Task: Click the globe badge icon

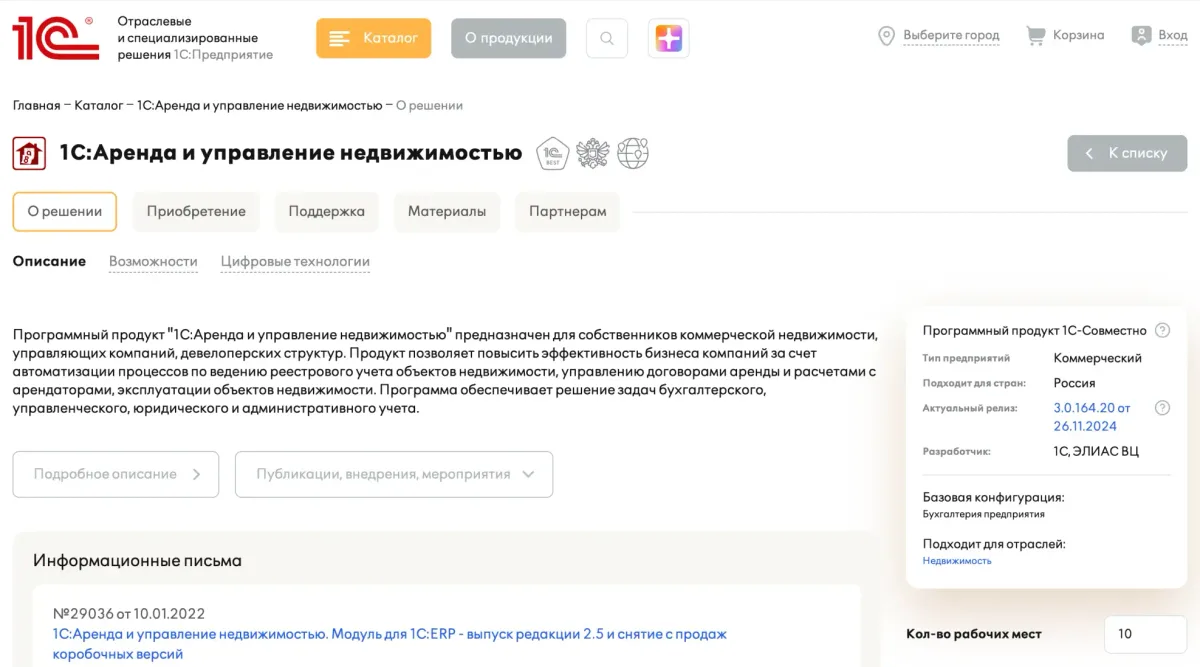Action: [633, 153]
